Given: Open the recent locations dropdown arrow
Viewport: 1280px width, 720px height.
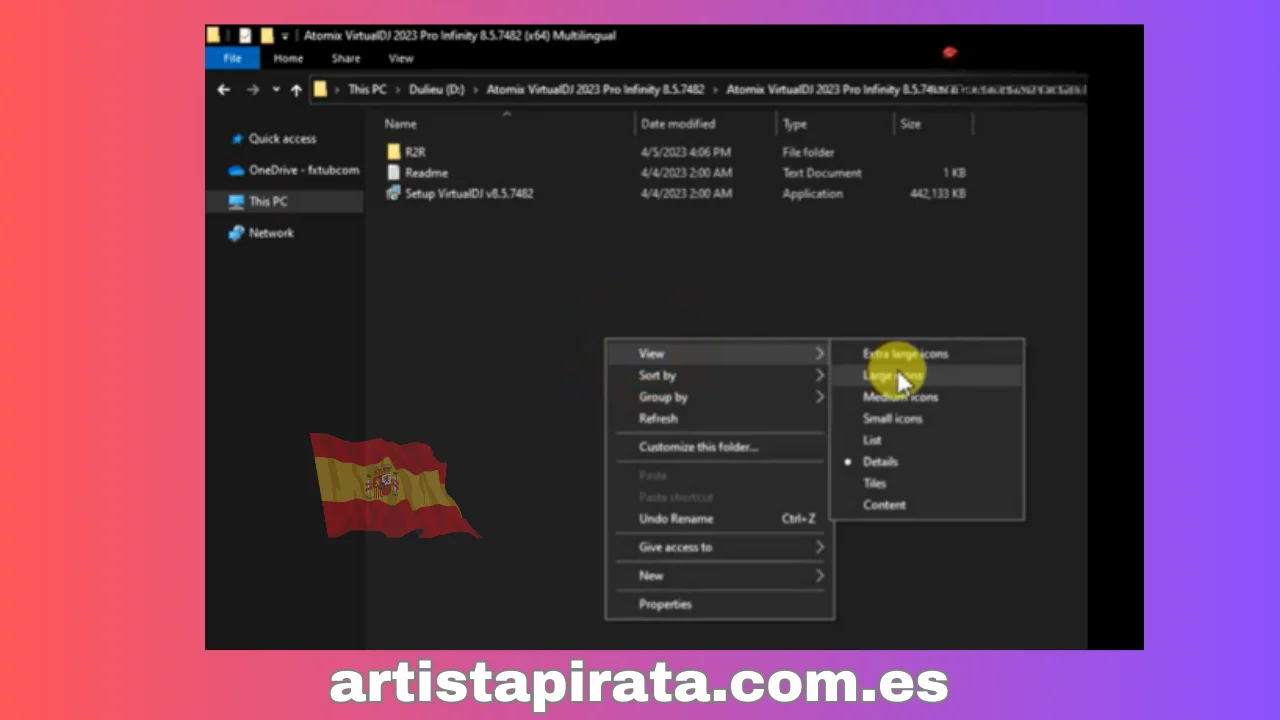Looking at the screenshot, I should [x=276, y=90].
